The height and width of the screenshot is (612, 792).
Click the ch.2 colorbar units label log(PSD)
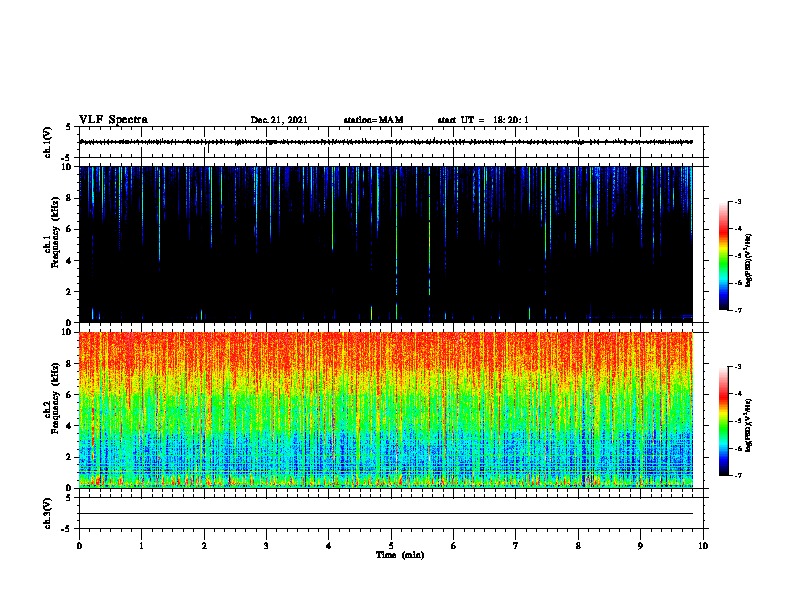coord(748,425)
